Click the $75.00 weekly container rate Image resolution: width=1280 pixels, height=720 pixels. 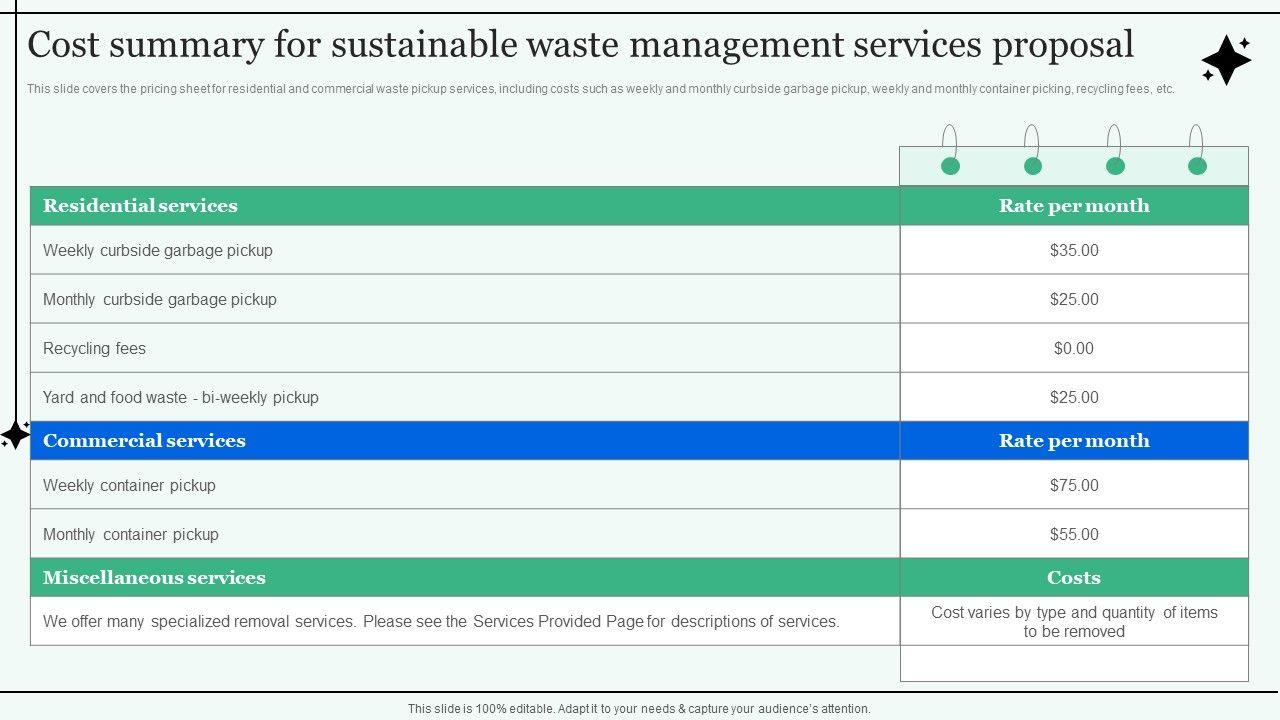1074,485
